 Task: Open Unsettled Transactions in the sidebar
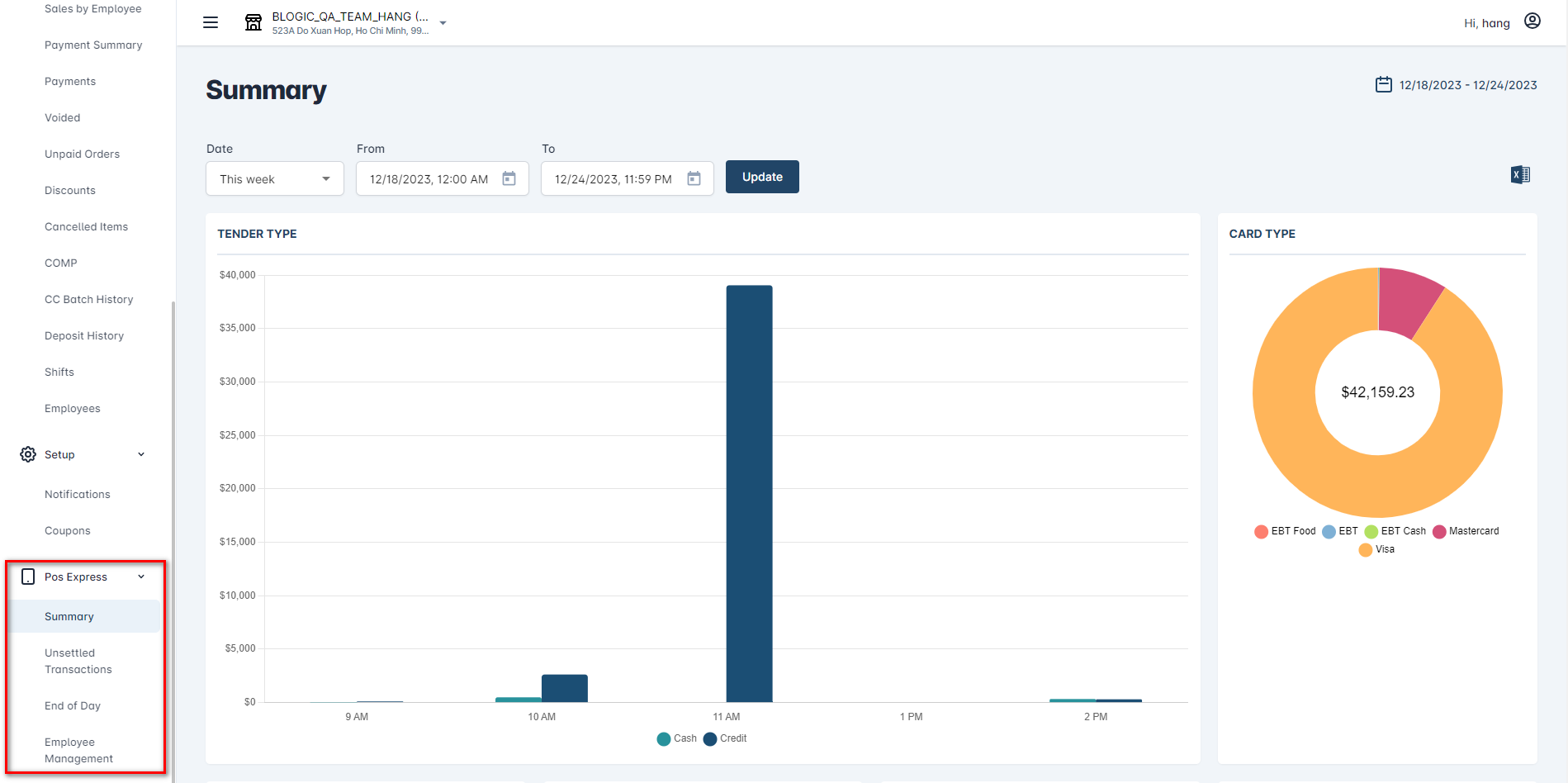click(78, 661)
